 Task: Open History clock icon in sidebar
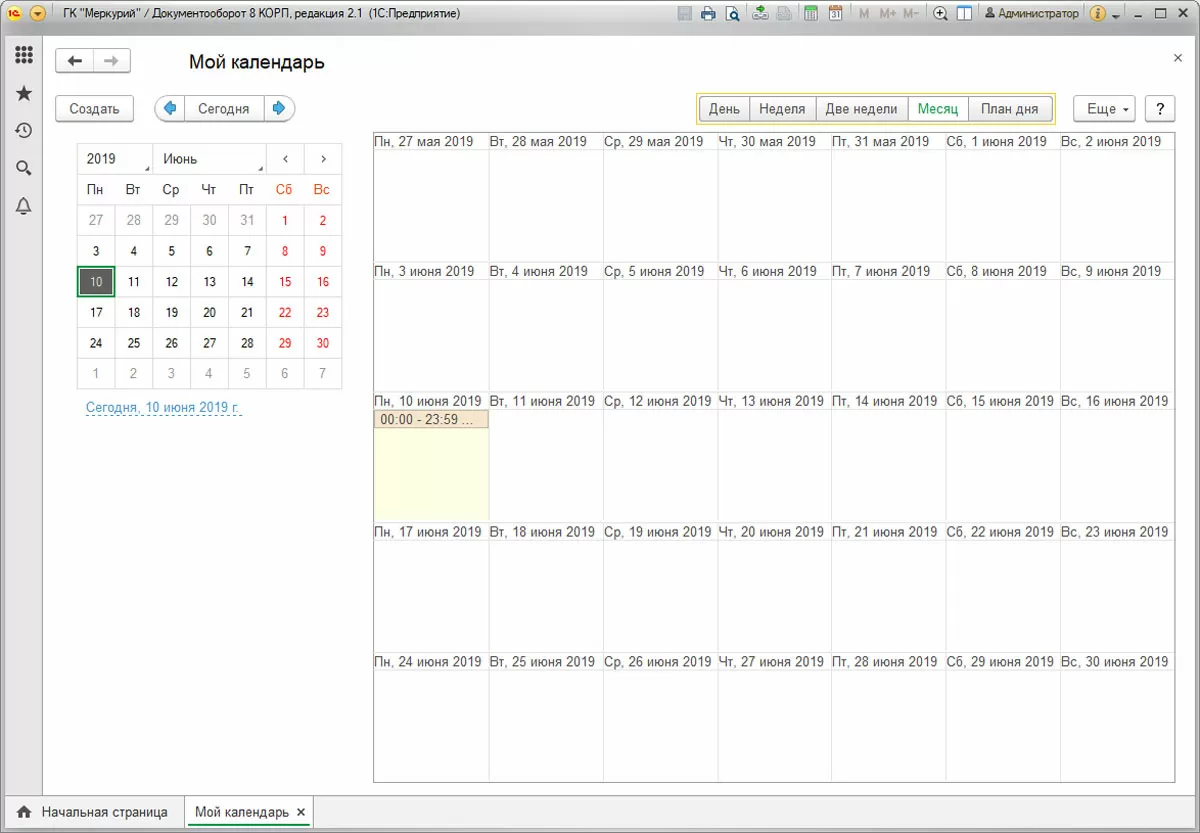click(x=23, y=130)
